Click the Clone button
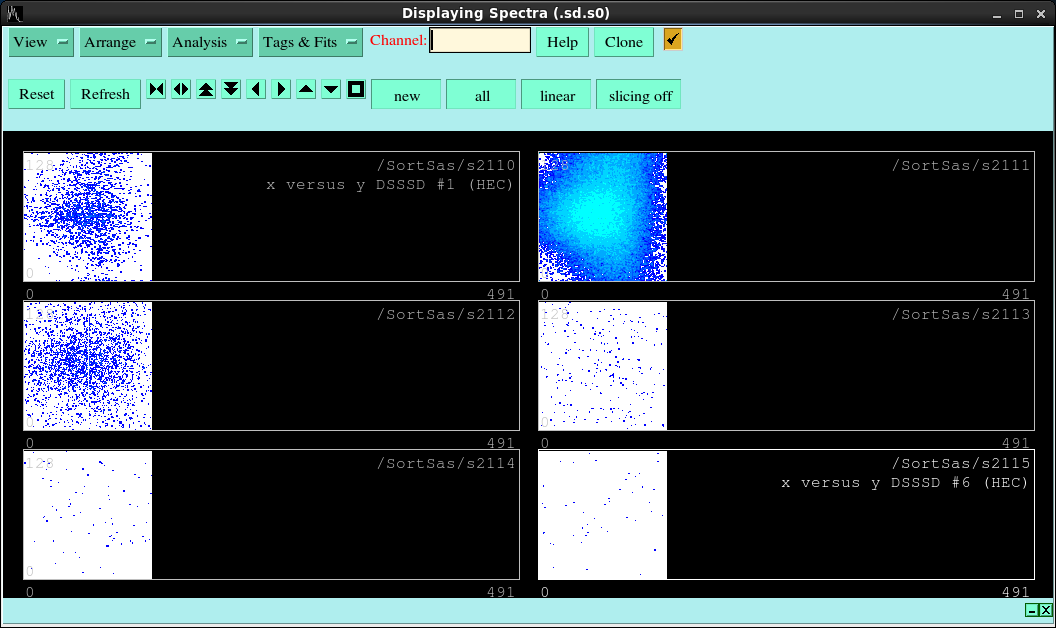The height and width of the screenshot is (628, 1056). pos(624,42)
